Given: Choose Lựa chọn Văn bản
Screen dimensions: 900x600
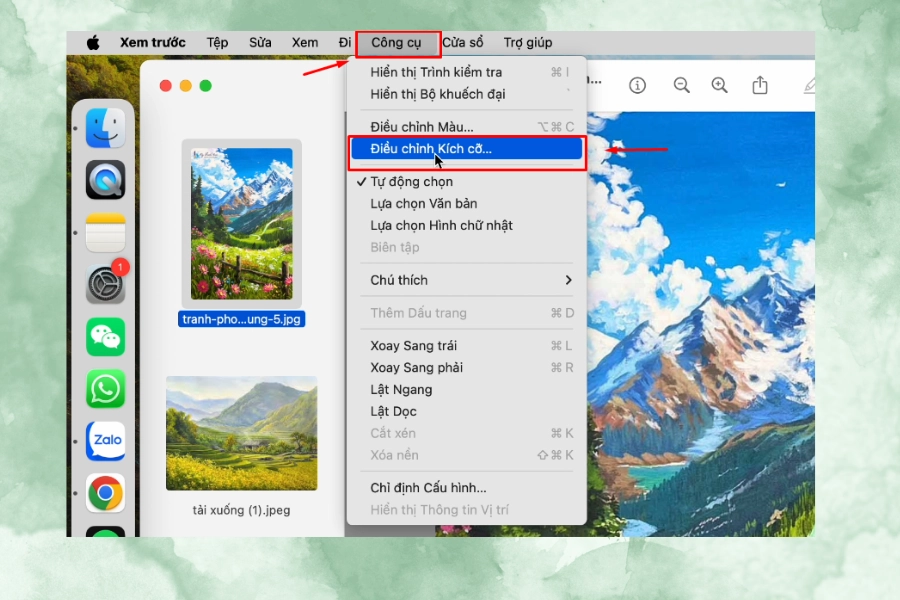Looking at the screenshot, I should pos(467,203).
